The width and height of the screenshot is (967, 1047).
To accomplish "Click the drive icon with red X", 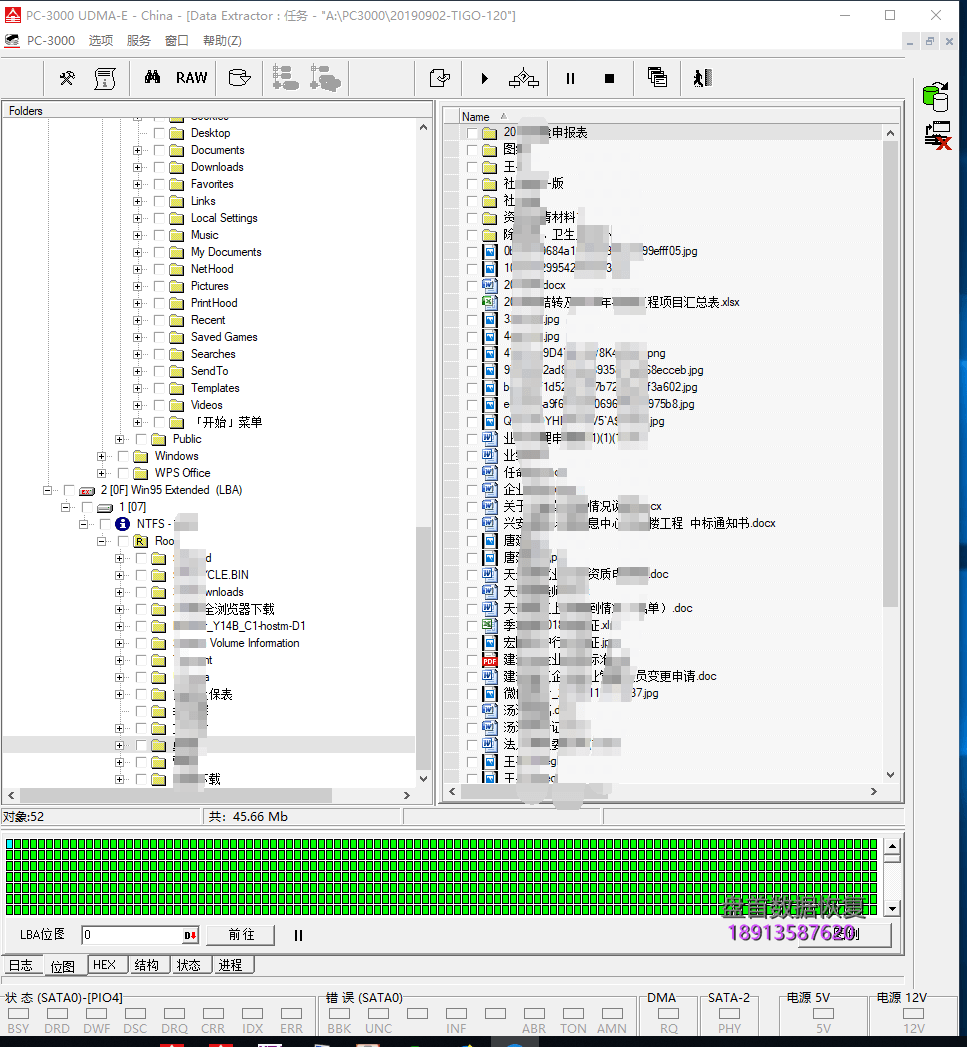I will point(938,136).
